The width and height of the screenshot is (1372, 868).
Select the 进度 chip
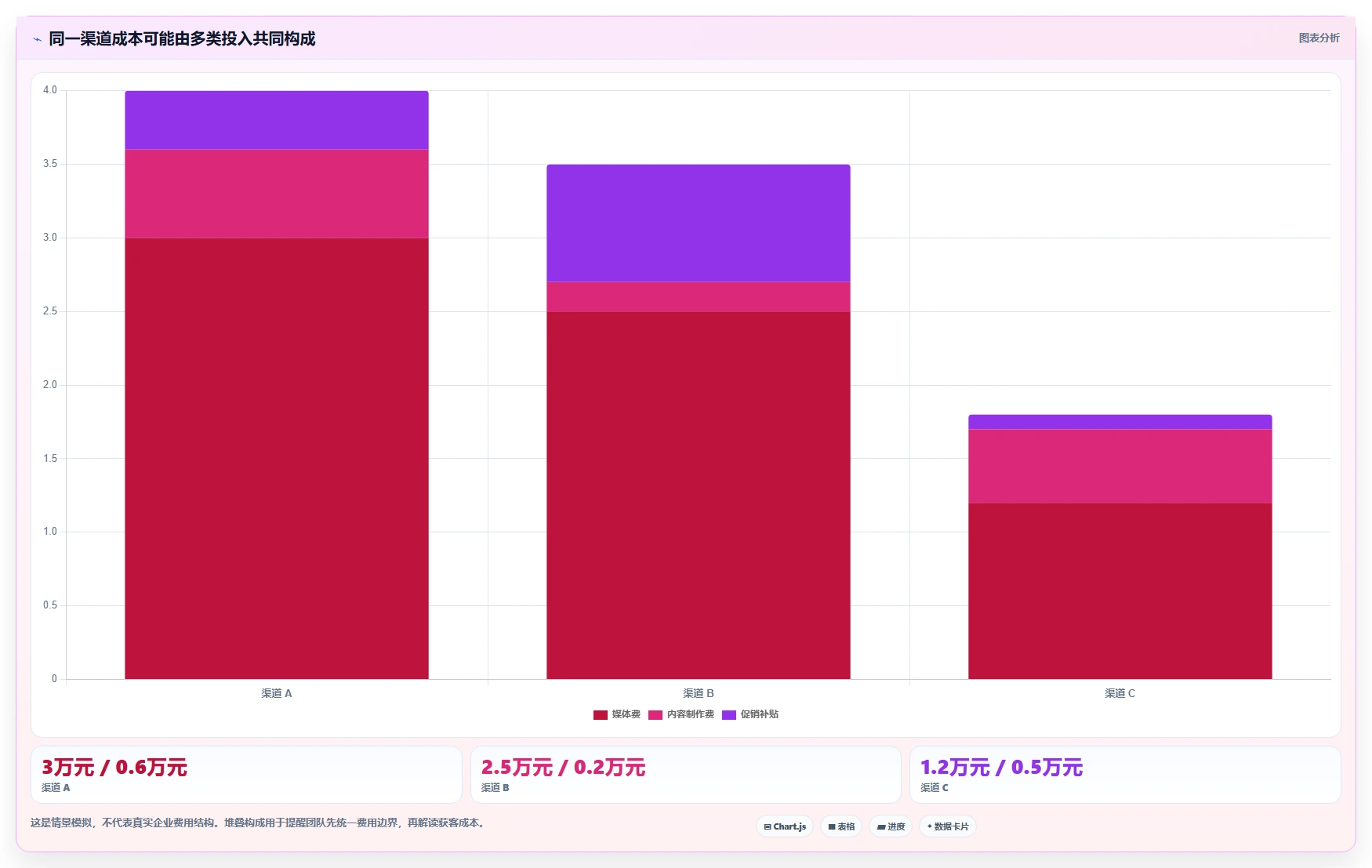[891, 826]
